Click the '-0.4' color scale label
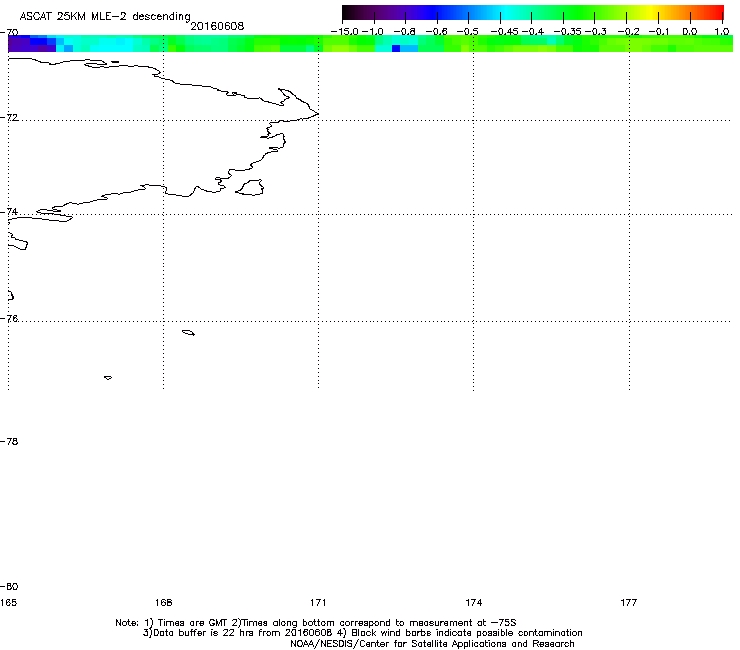 coord(533,32)
